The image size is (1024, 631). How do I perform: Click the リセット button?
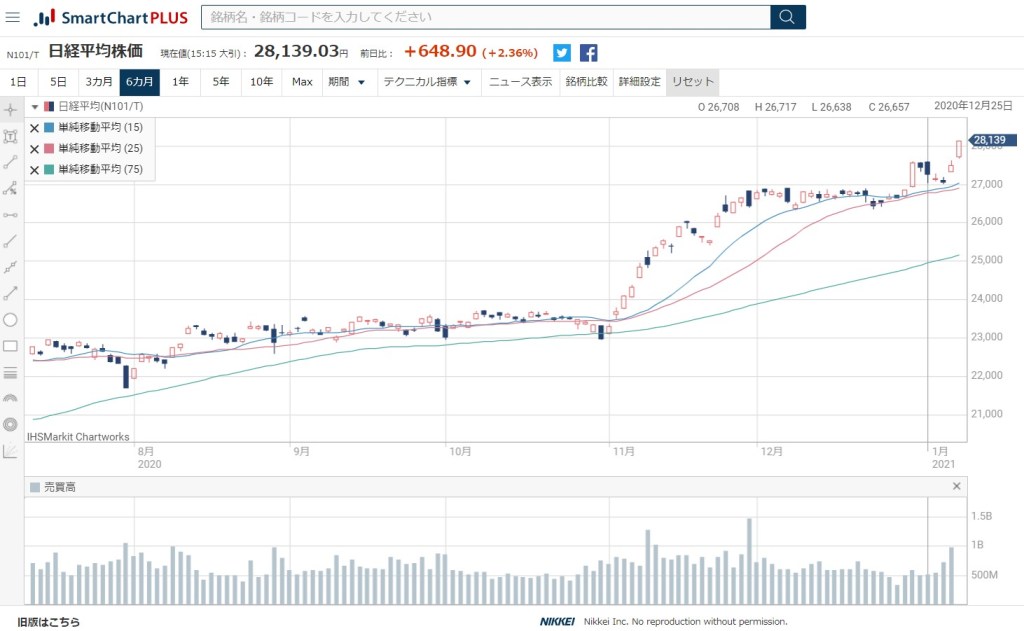pyautogui.click(x=692, y=82)
